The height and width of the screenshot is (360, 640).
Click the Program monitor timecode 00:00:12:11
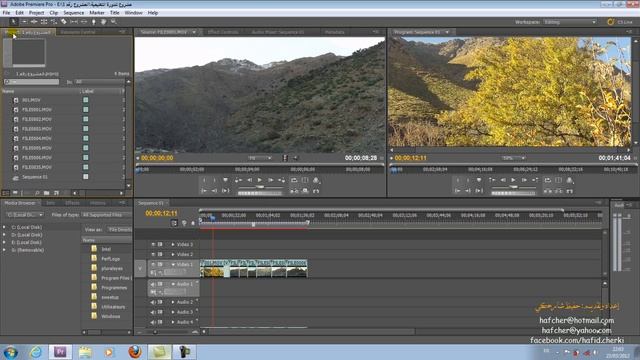click(x=410, y=158)
